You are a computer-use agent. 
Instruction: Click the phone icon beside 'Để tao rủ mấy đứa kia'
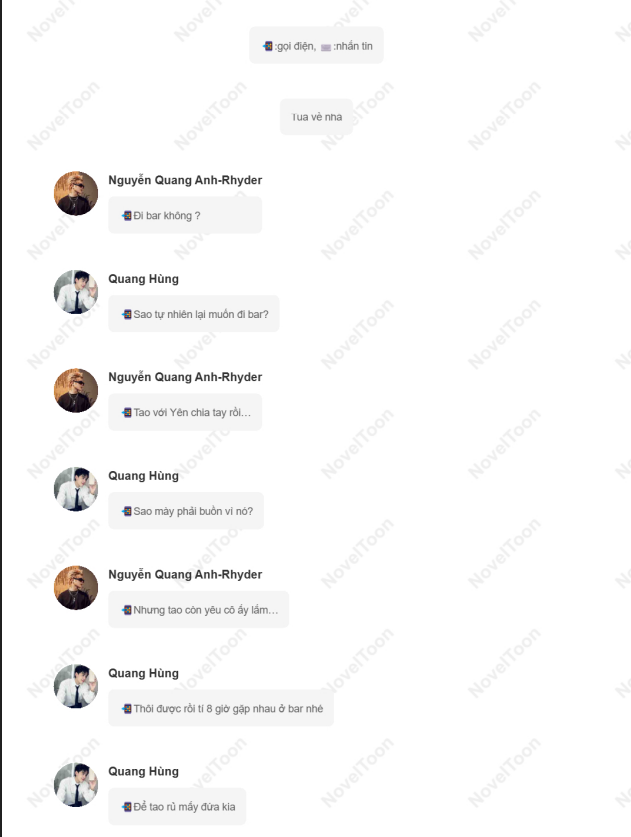pyautogui.click(x=127, y=807)
